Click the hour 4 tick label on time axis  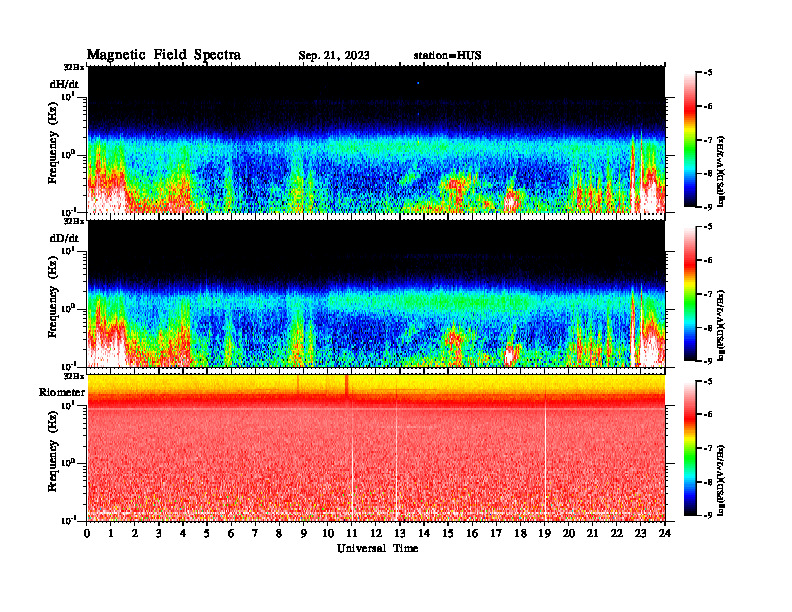point(183,533)
